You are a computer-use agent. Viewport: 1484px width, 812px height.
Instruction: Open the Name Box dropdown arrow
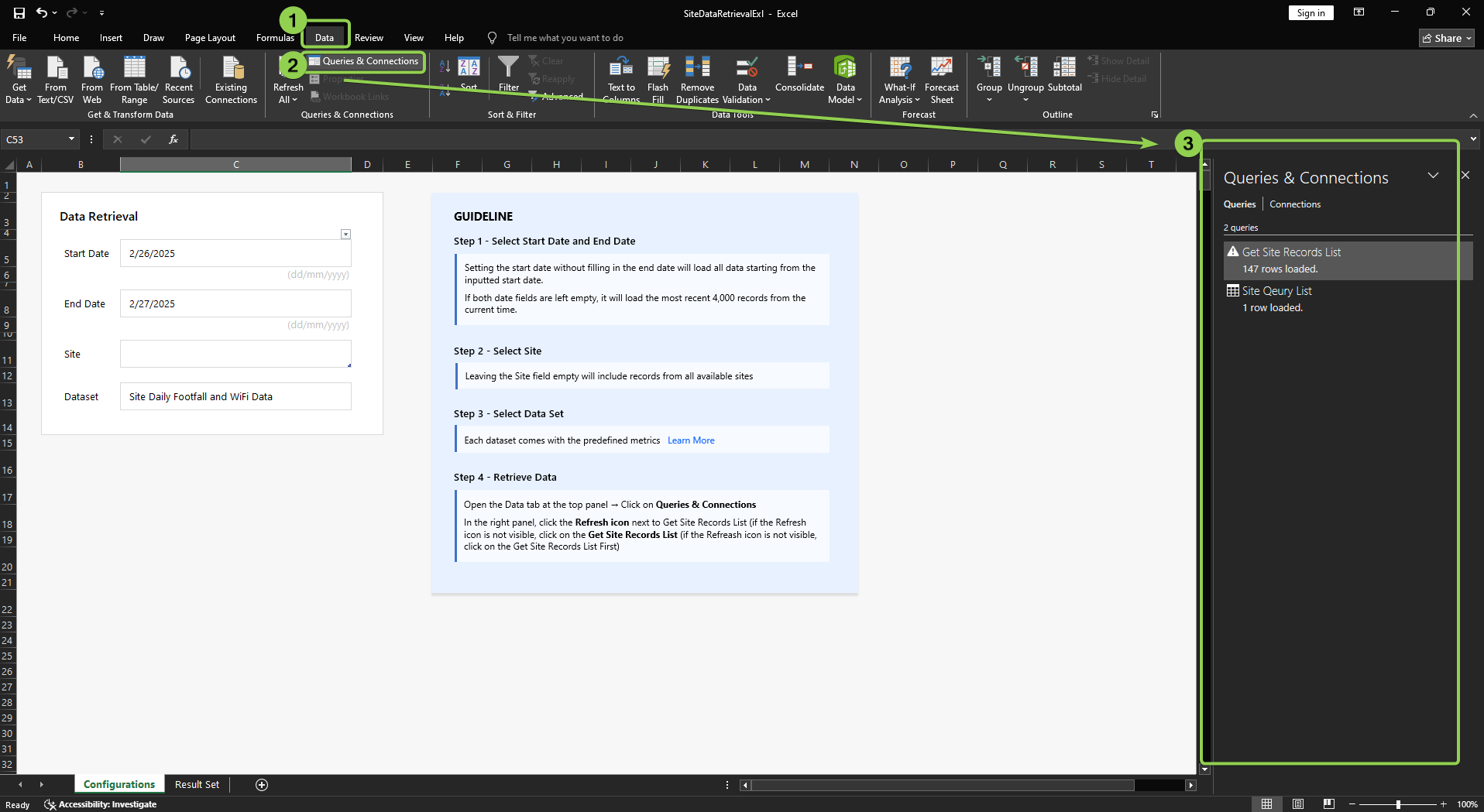click(71, 139)
